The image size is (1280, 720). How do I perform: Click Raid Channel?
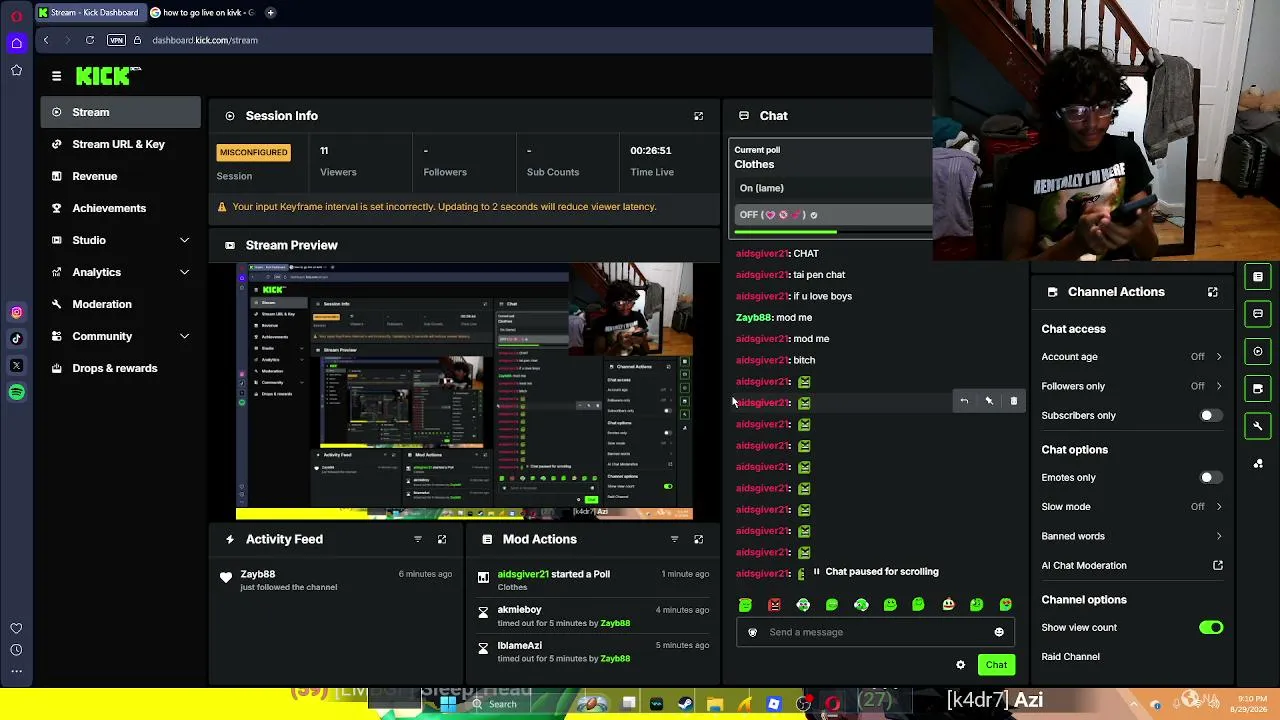(x=1070, y=657)
